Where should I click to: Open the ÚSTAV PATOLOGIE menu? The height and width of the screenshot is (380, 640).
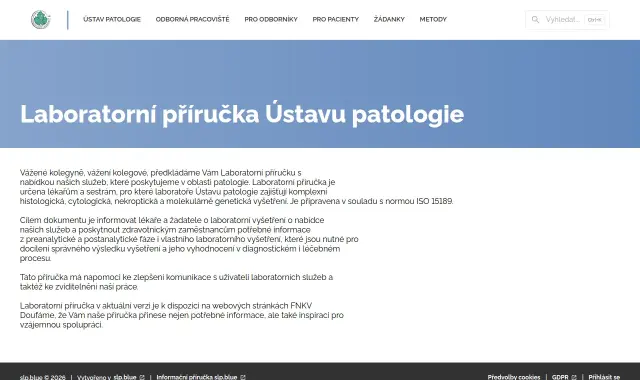[x=112, y=19]
